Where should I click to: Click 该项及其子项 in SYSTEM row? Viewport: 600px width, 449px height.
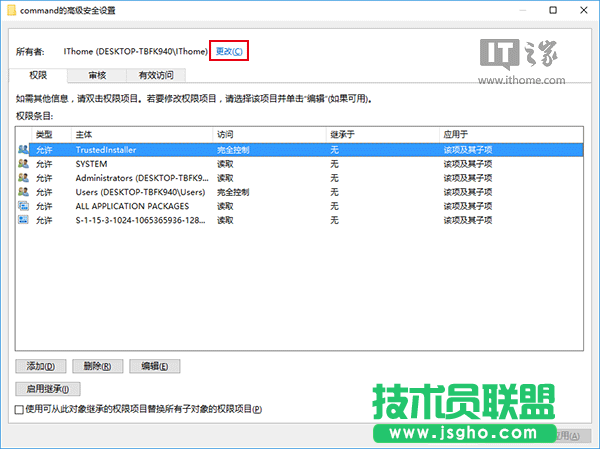[x=468, y=164]
